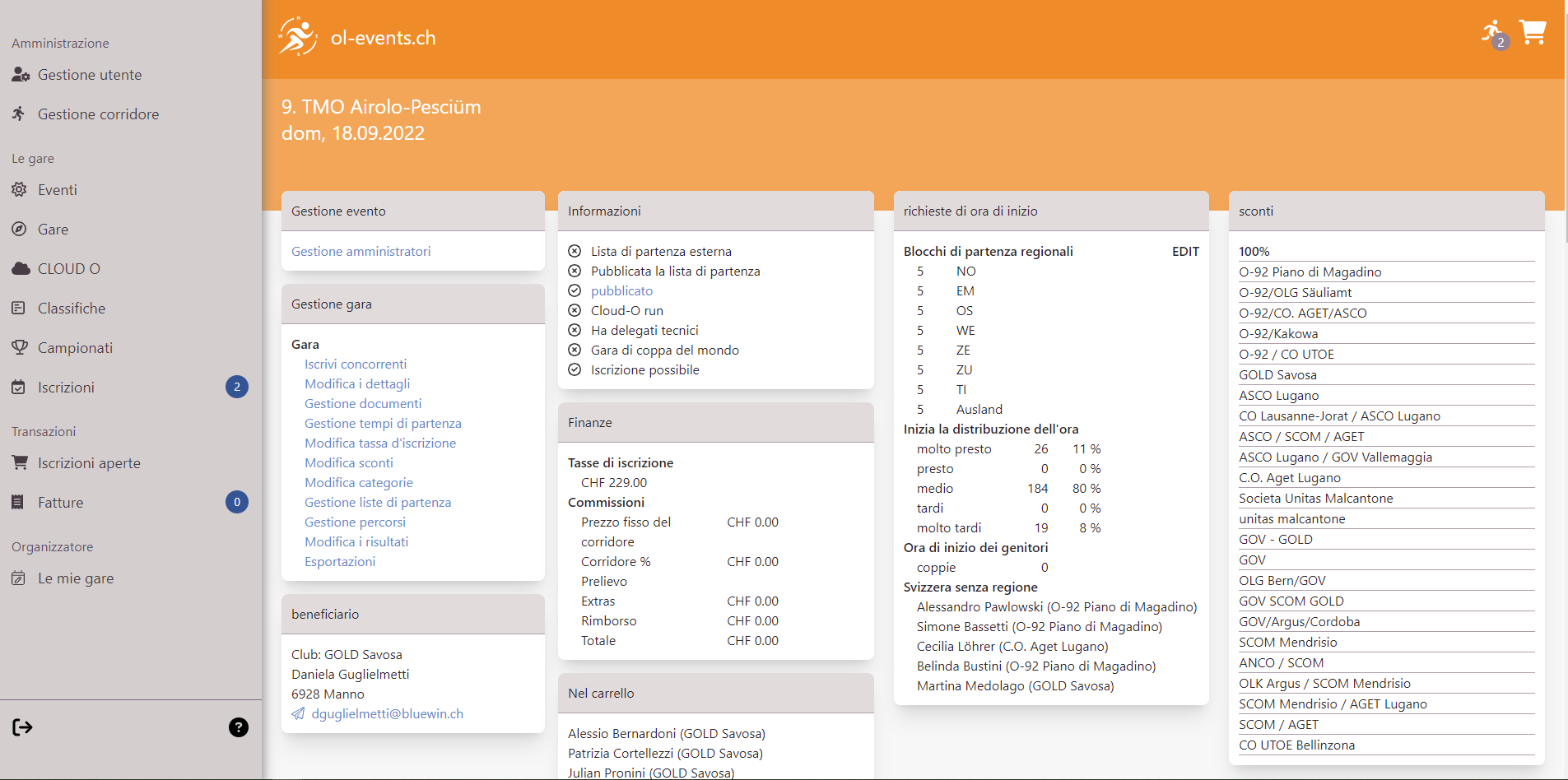Image resolution: width=1568 pixels, height=780 pixels.
Task: Toggle Lista di partenza esterna status
Action: click(575, 251)
